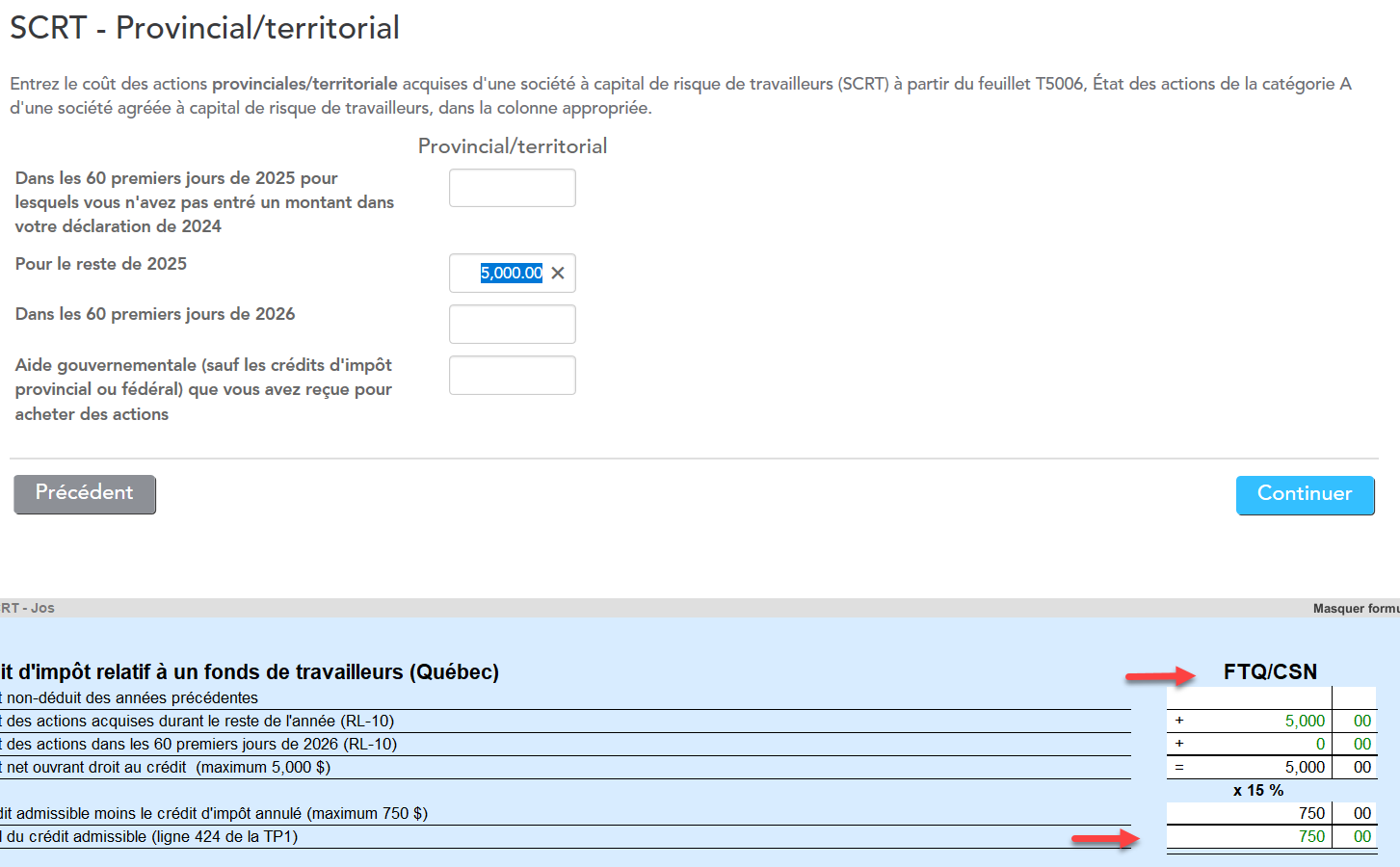Select the green 750 value on the line 424 row
The height and width of the screenshot is (867, 1400).
(1311, 836)
